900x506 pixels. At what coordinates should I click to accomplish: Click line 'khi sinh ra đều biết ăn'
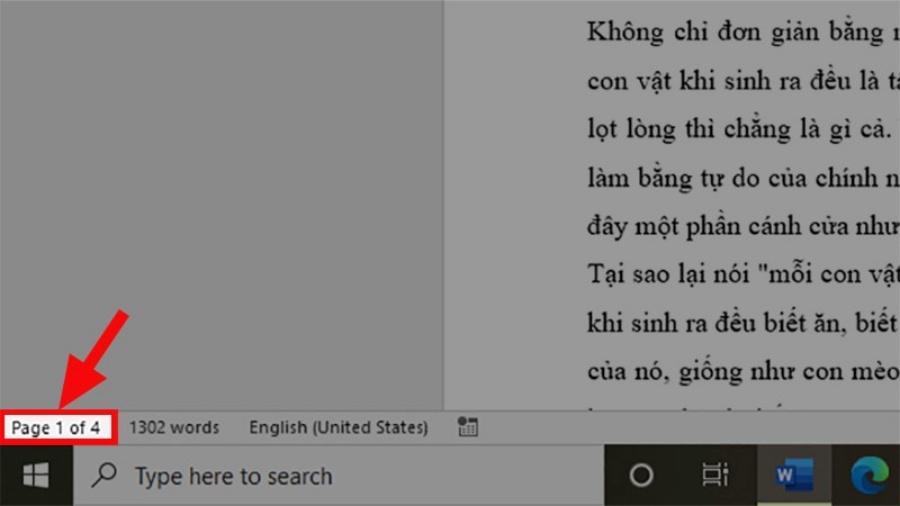740,323
